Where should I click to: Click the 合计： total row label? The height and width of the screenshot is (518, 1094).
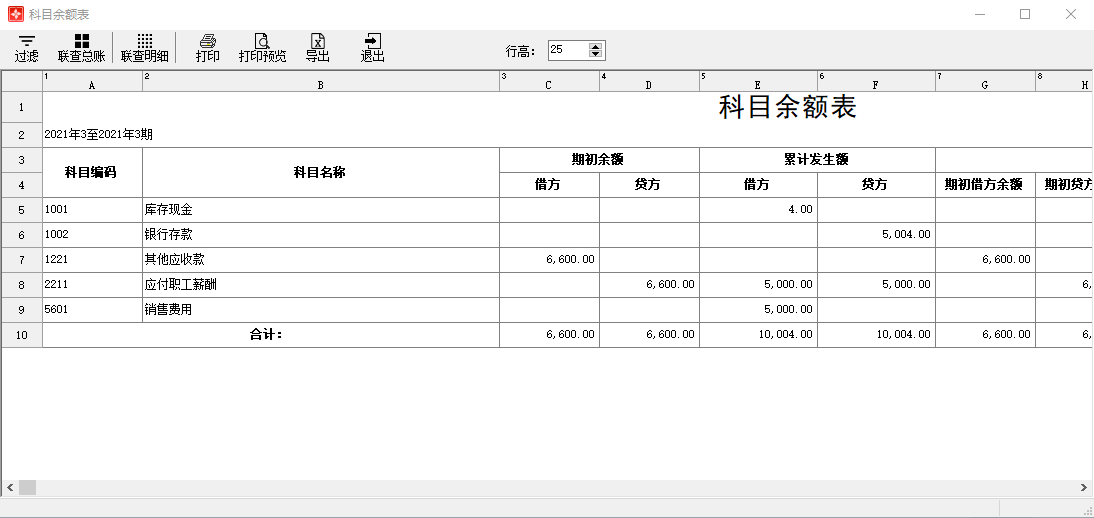coord(271,335)
